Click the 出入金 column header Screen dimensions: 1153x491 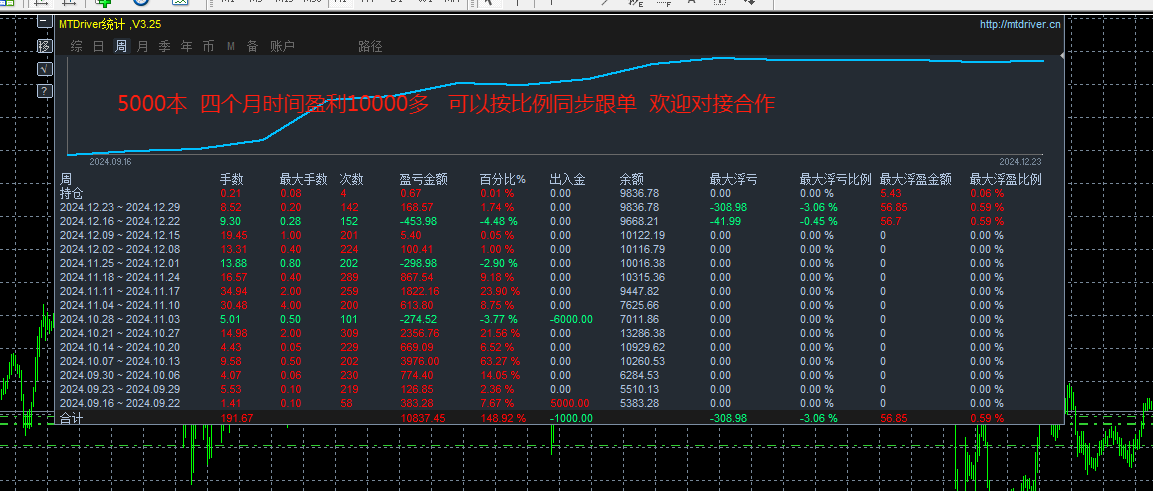pos(568,179)
